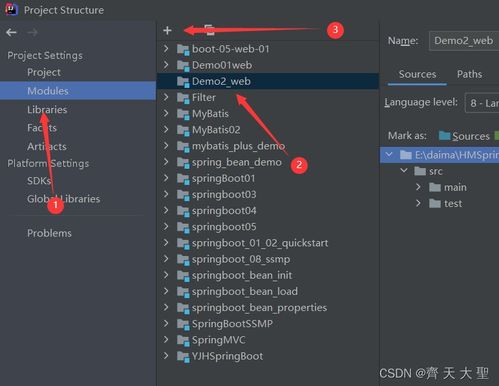Click the module Name input field
Viewport: 499px width, 386px height.
click(x=464, y=41)
